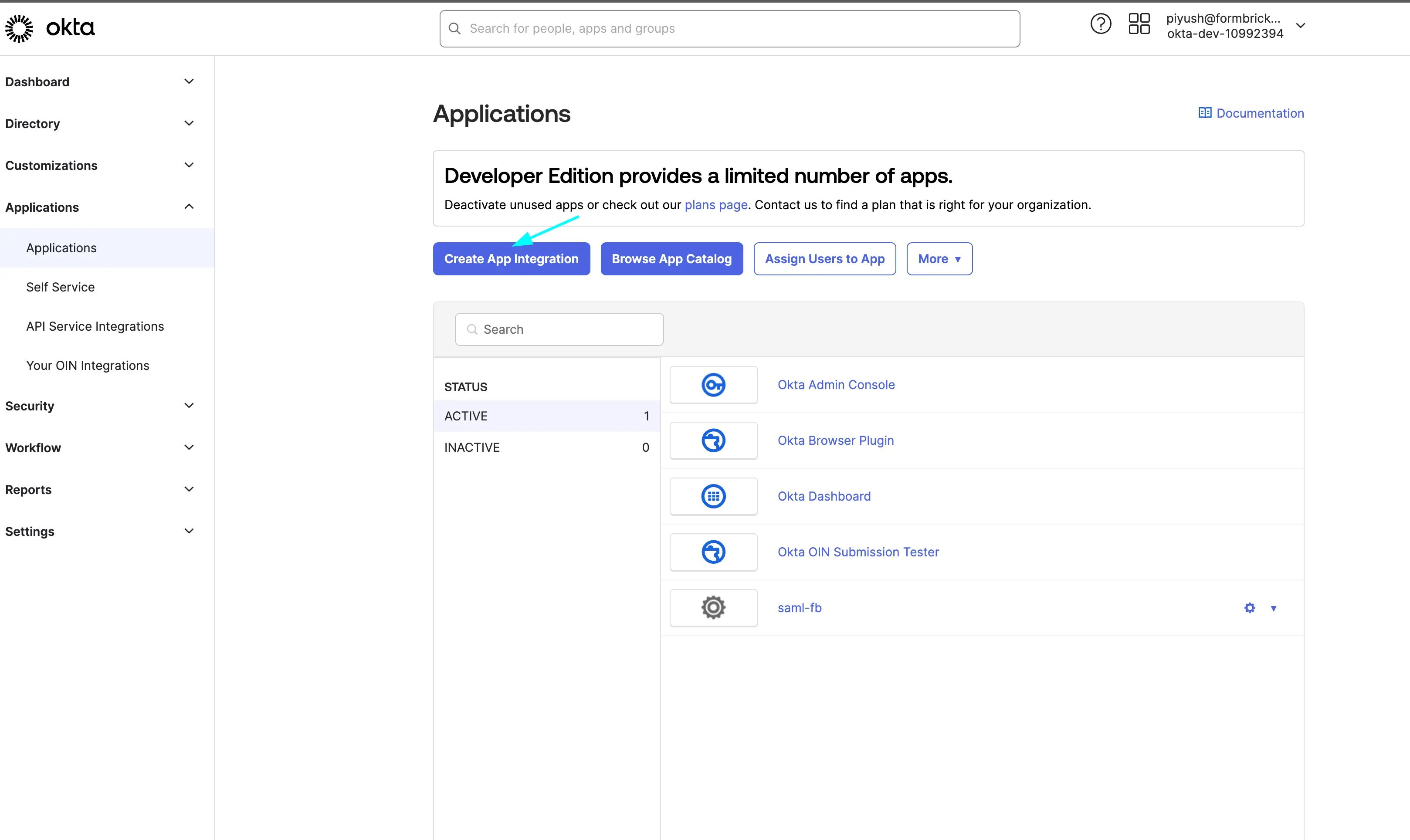Click the Okta sunburst logo
The width and height of the screenshot is (1410, 840).
coord(19,28)
